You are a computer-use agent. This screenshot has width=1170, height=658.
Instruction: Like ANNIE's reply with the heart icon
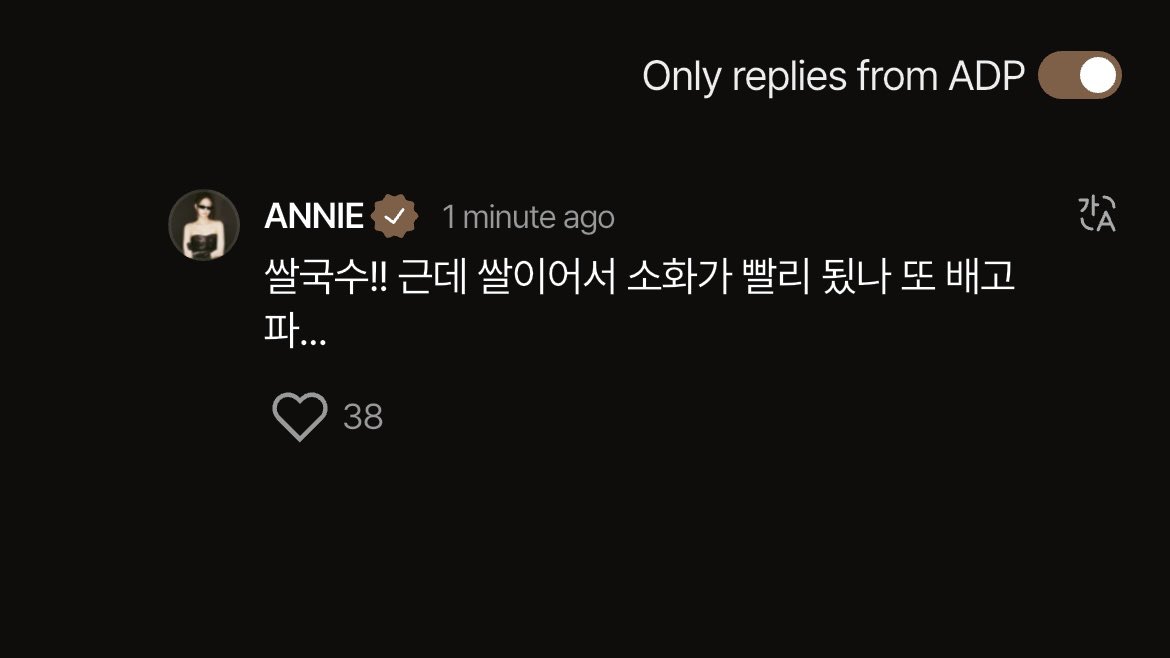click(300, 416)
